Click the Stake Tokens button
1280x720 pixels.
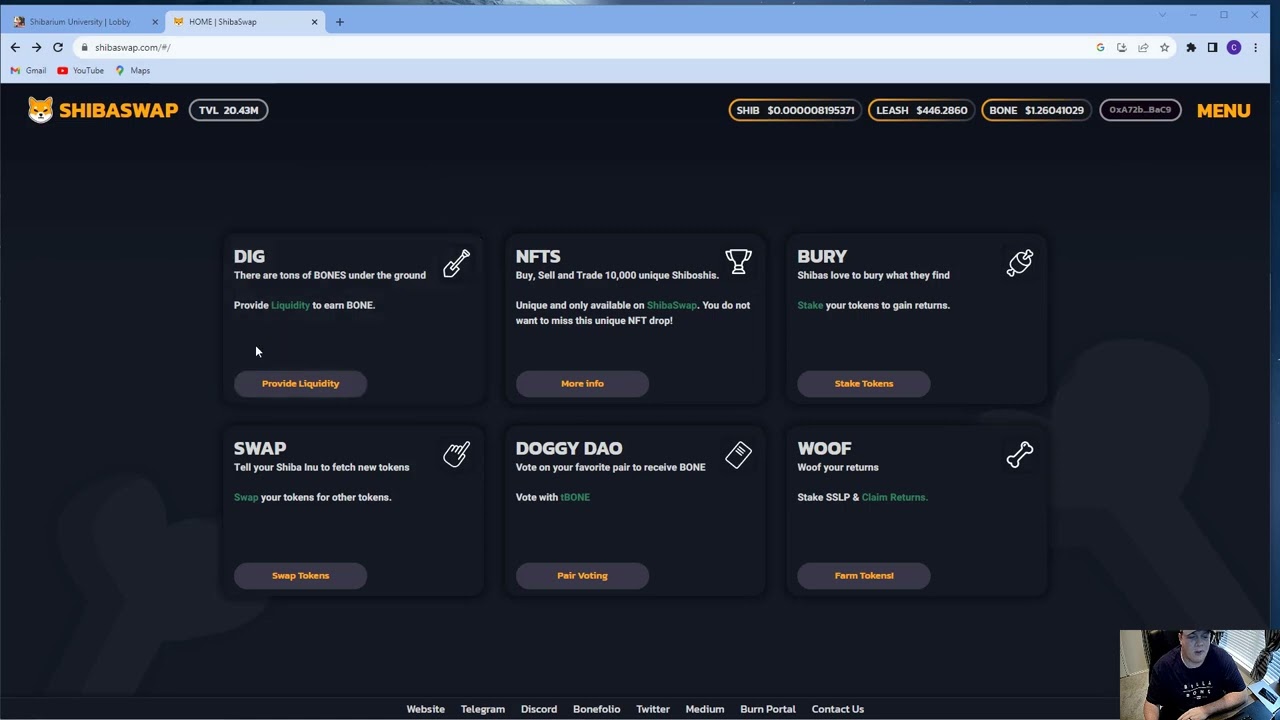(x=864, y=383)
